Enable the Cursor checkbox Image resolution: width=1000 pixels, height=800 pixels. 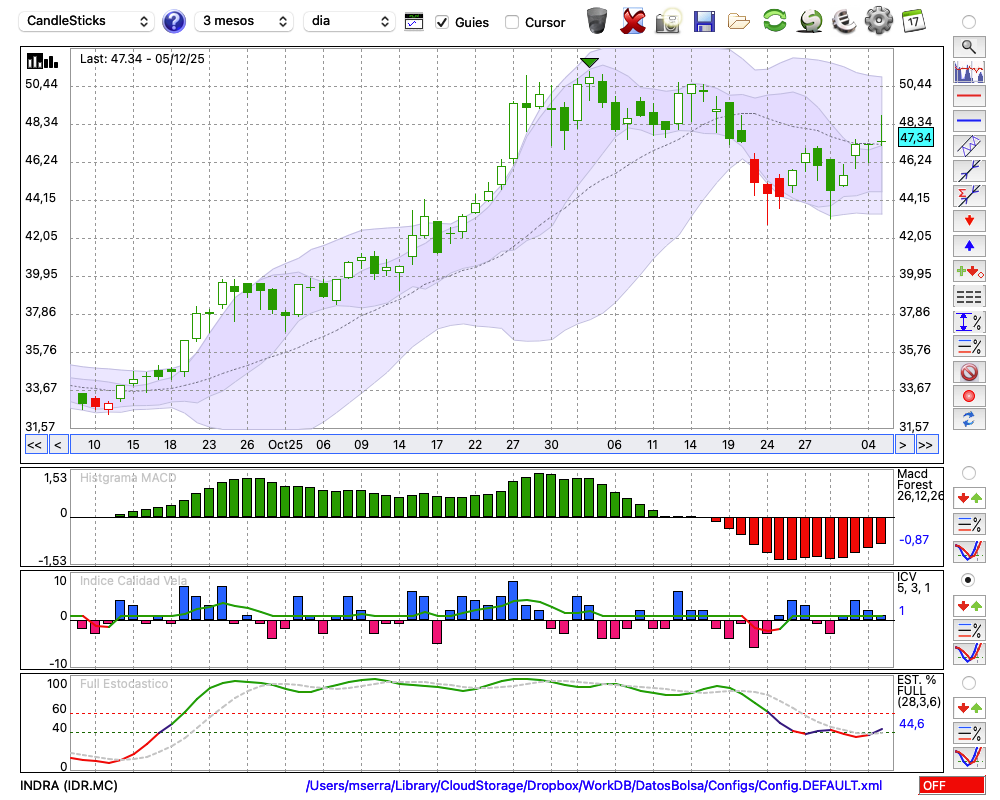[512, 22]
